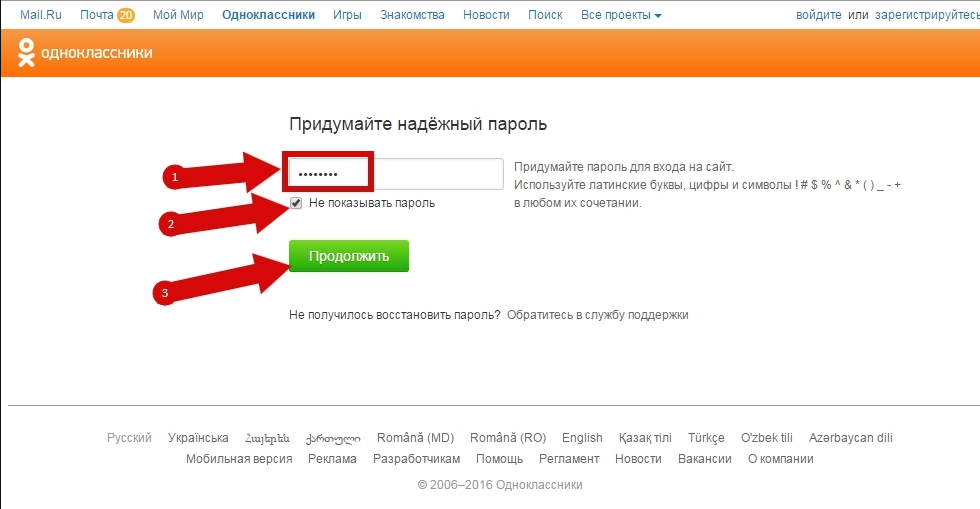Open 'Обратитесь в службу поддержки' link
Screen dimensions: 980x509
click(598, 315)
